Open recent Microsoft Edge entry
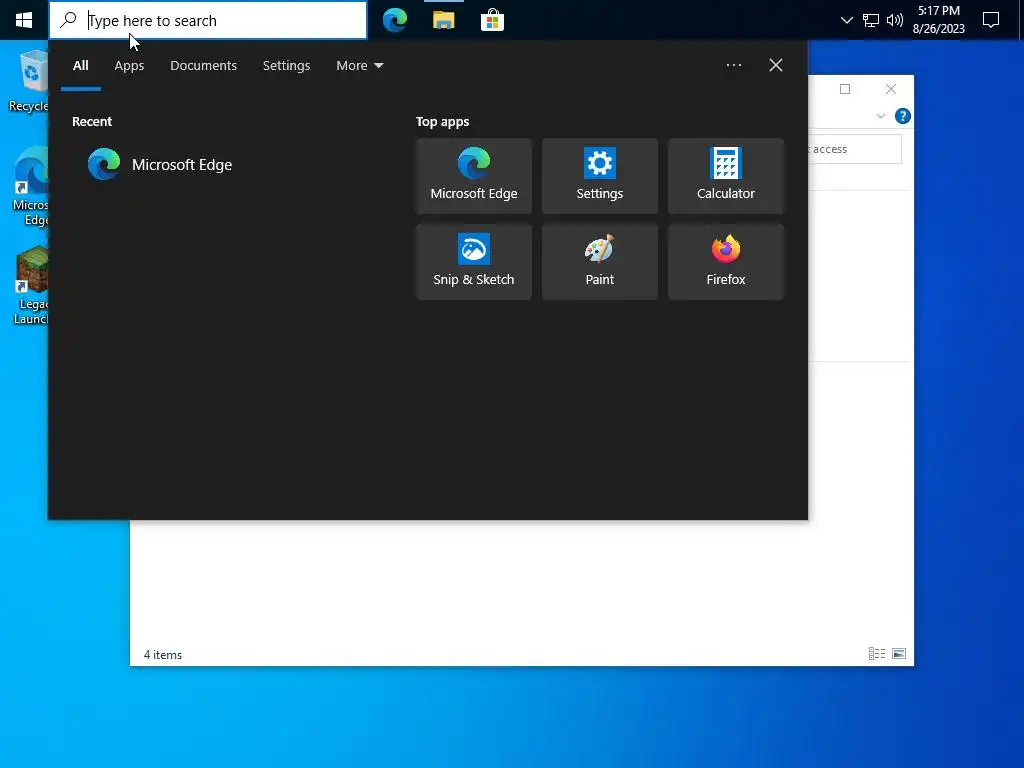This screenshot has width=1024, height=768. (160, 165)
